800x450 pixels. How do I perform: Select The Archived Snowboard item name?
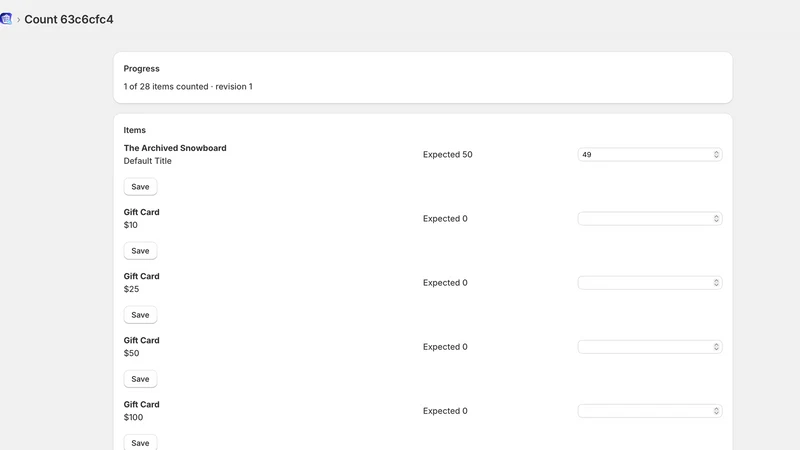click(175, 148)
